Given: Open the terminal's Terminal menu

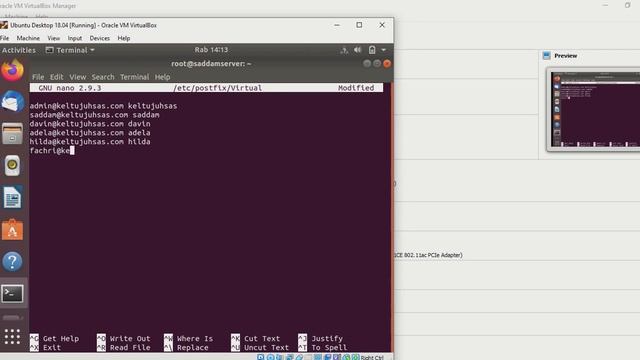Looking at the screenshot, I should point(134,77).
